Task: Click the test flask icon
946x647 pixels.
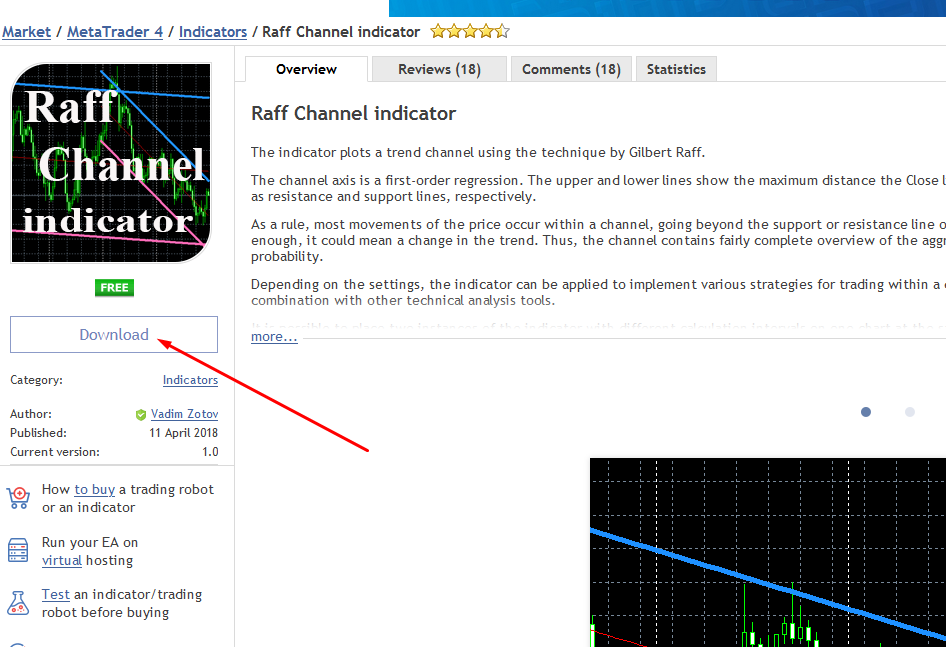Action: coord(18,603)
